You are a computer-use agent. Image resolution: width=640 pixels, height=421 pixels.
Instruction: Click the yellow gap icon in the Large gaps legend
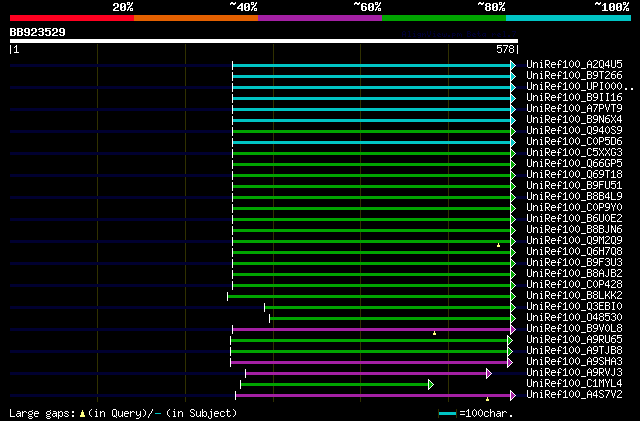click(82, 414)
